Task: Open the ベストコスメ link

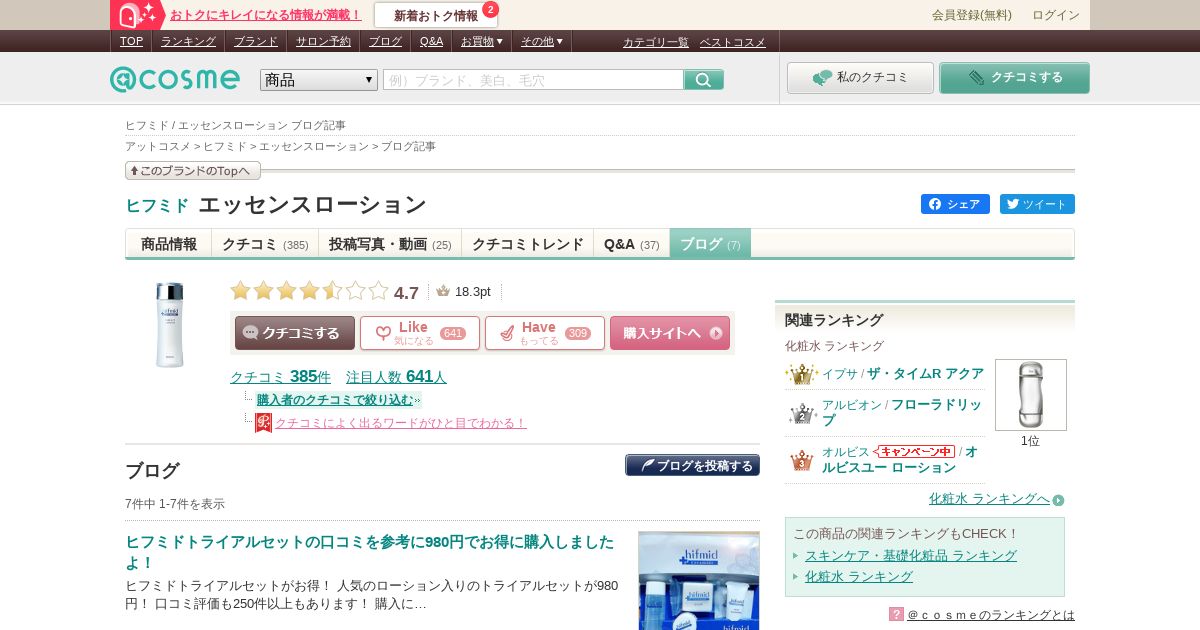Action: 733,42
